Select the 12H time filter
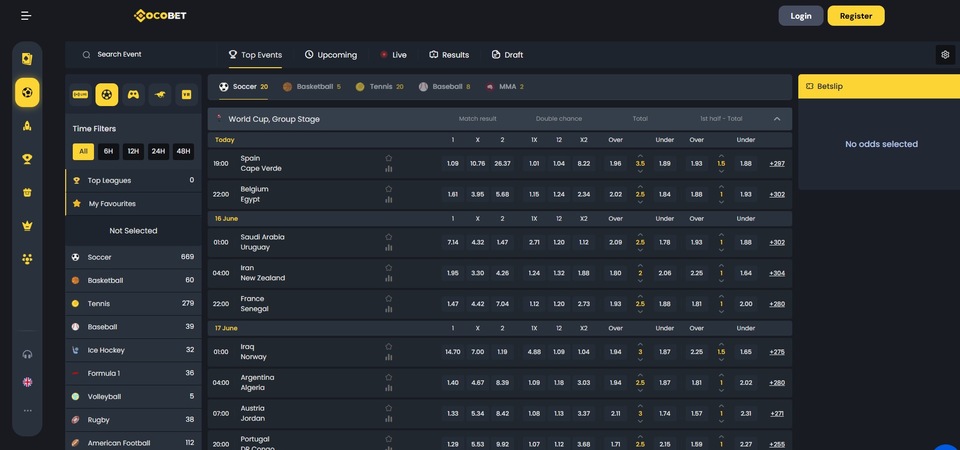960x450 pixels. (x=133, y=152)
